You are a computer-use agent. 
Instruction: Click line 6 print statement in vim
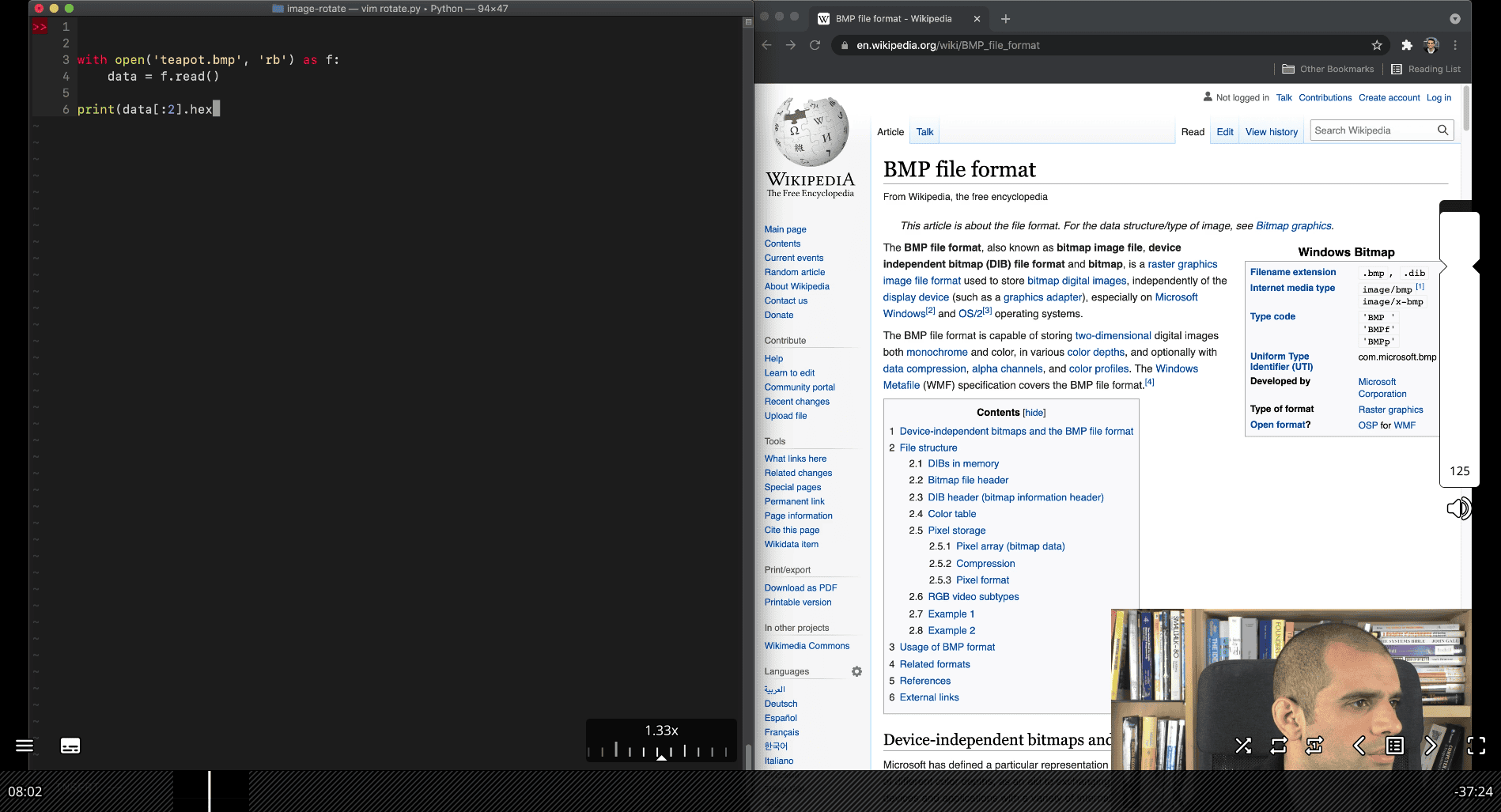pos(148,109)
